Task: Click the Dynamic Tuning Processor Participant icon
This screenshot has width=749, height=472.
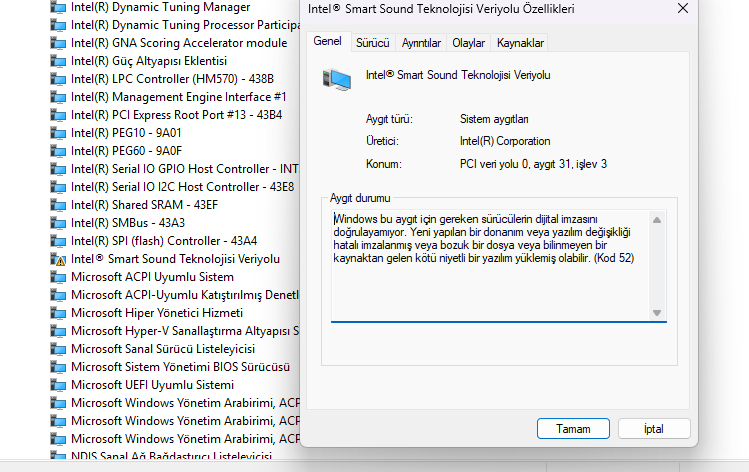Action: (x=58, y=25)
